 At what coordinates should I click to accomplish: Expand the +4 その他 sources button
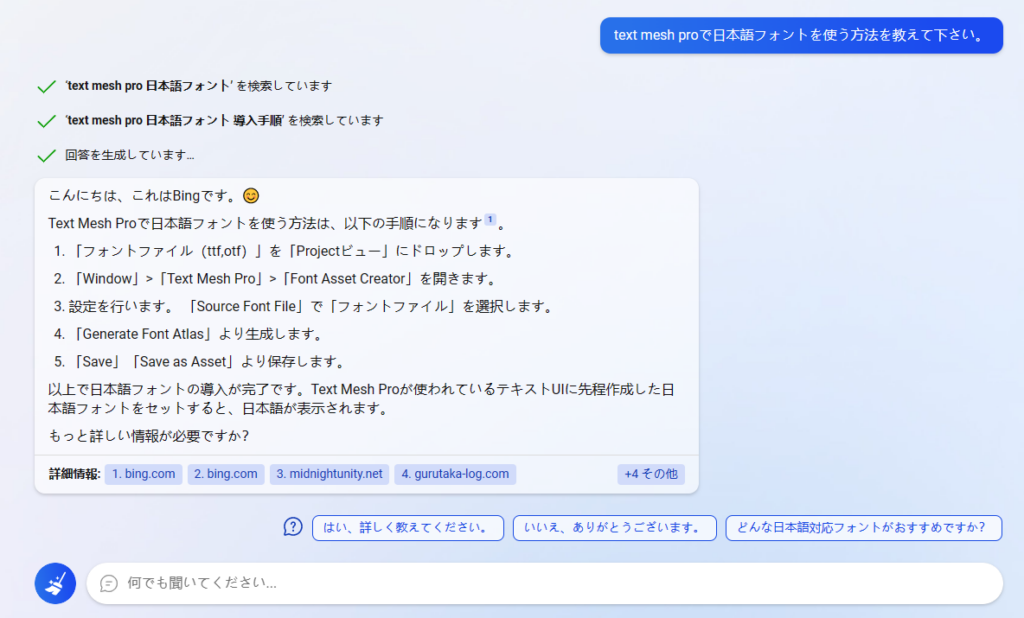tap(651, 474)
